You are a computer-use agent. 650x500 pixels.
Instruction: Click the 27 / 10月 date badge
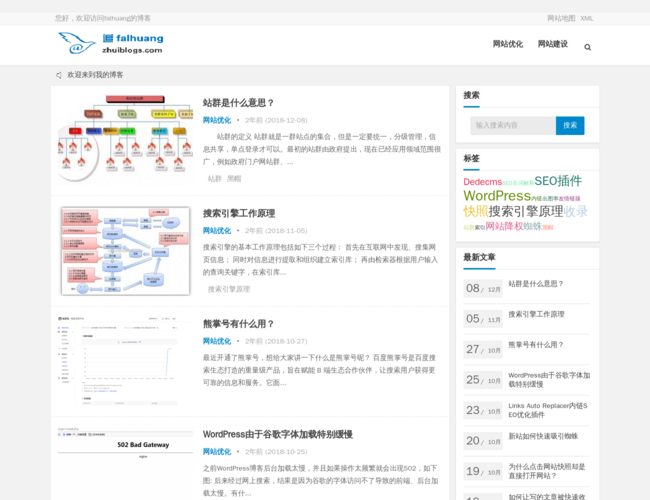pos(483,349)
